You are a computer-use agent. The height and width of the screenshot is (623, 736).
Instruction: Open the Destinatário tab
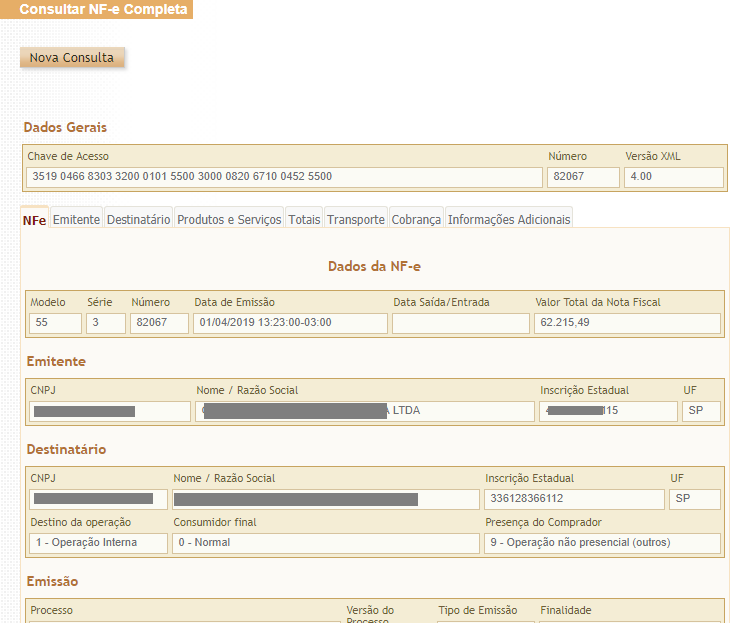point(138,220)
